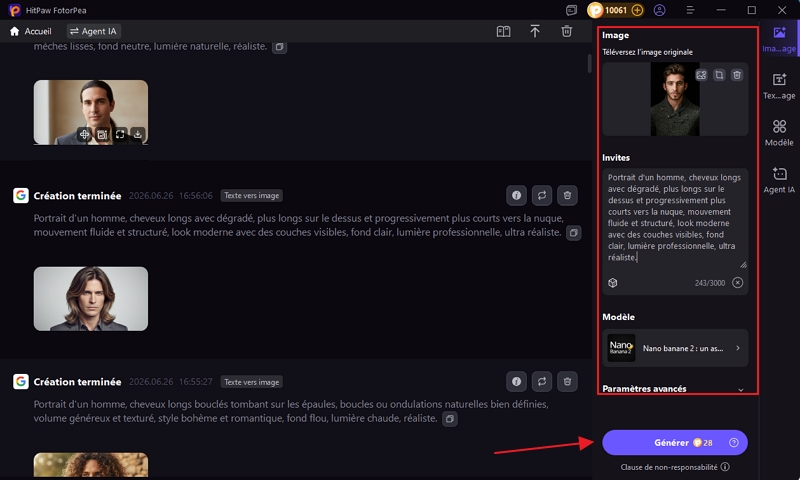This screenshot has width=800, height=480.
Task: Click the resize grip of prompt box
Action: pyautogui.click(x=743, y=264)
